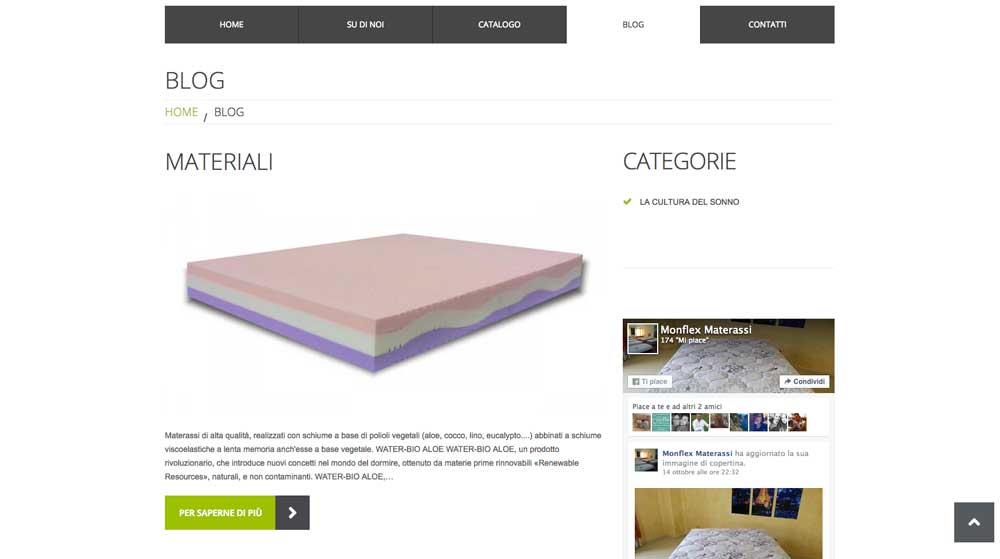Click the Monflex Materassi profile picture in widget header

(x=642, y=338)
